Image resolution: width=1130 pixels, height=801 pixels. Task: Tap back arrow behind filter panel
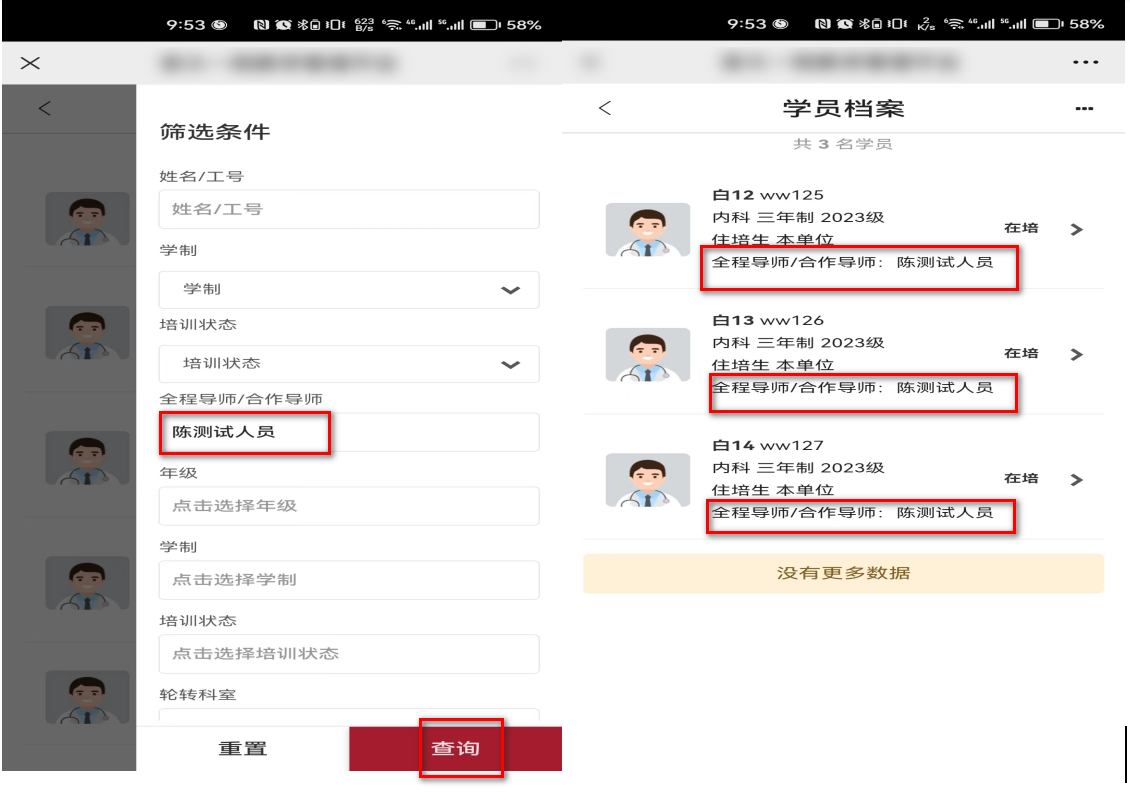[x=45, y=109]
